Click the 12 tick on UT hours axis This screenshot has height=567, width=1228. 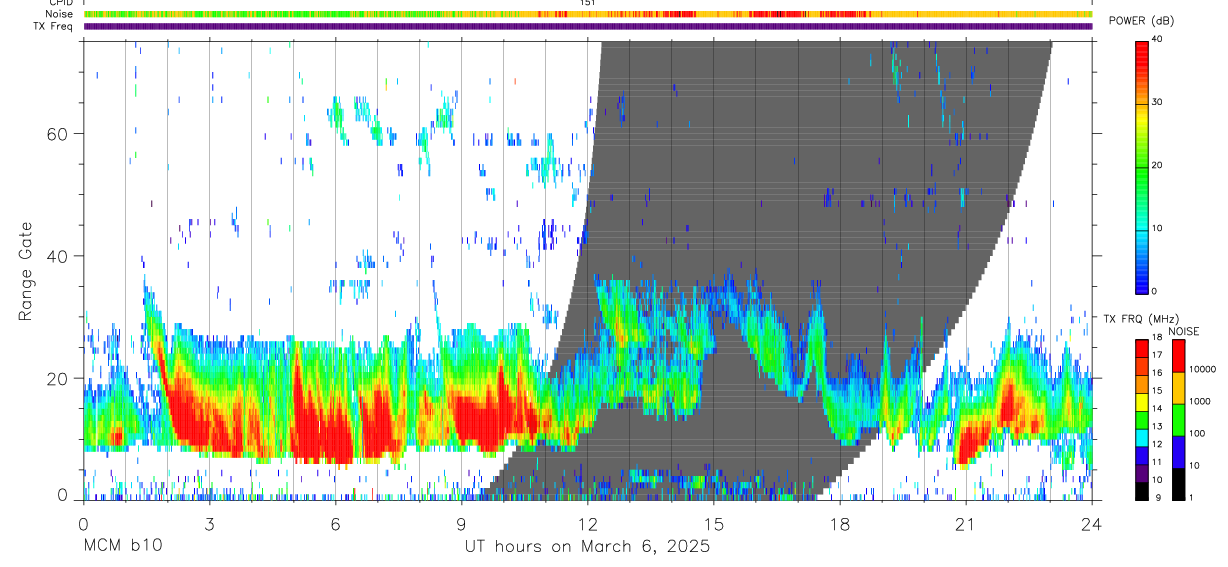point(587,523)
